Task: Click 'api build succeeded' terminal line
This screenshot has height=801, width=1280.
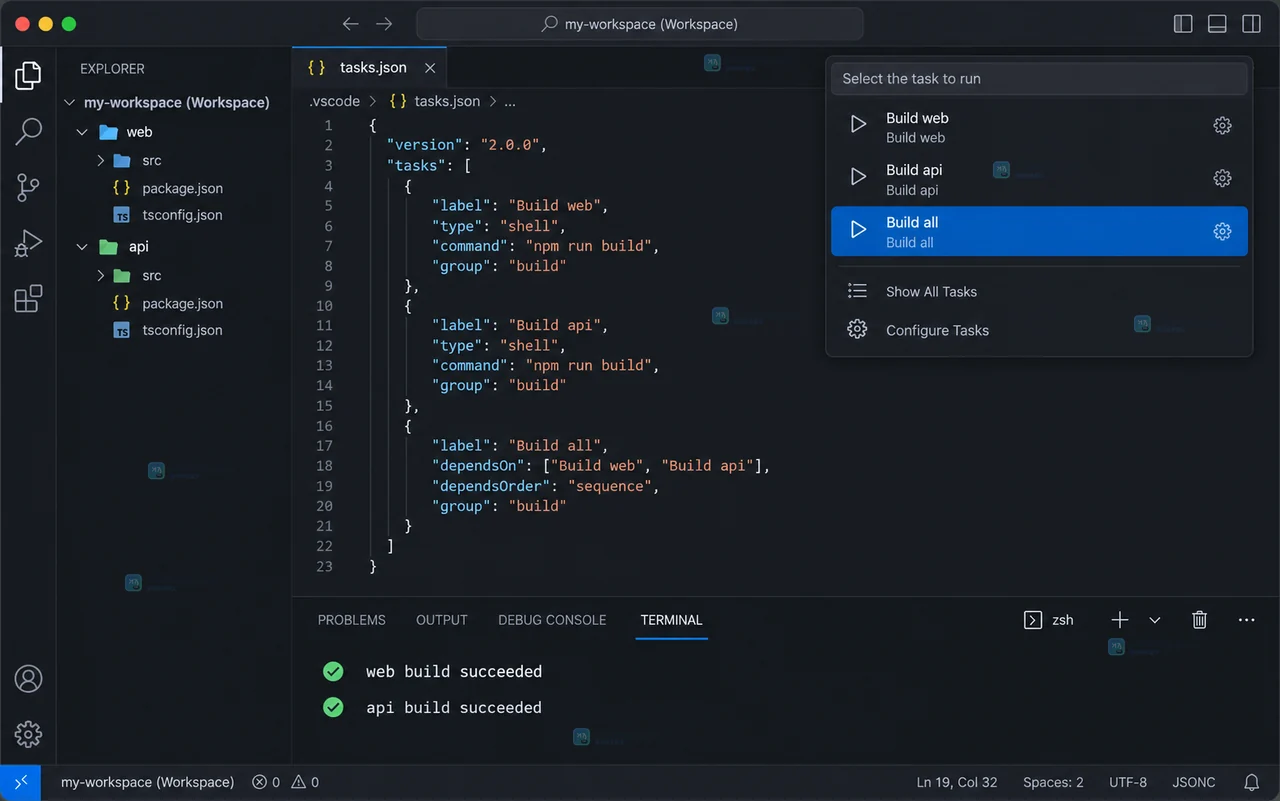Action: (x=454, y=708)
